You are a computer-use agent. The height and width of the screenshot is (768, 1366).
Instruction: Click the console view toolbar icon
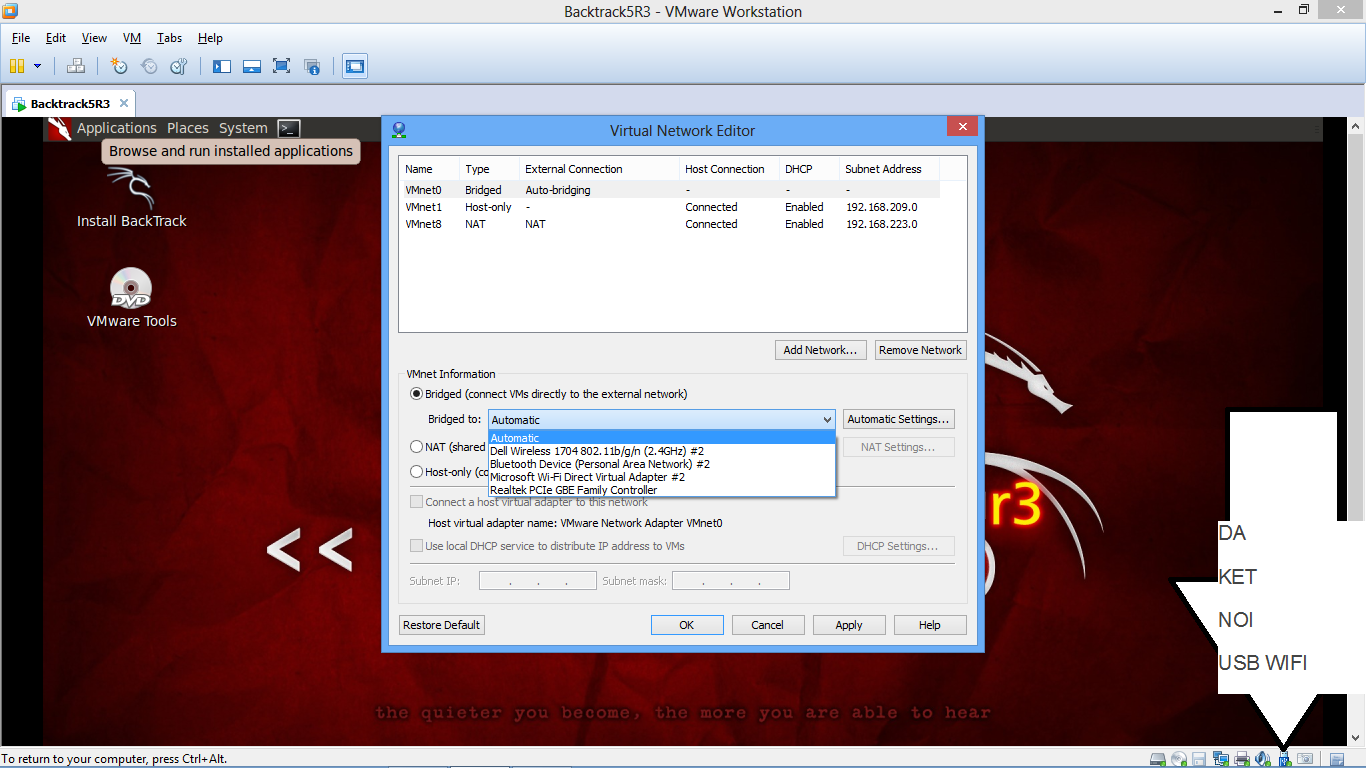click(x=355, y=66)
